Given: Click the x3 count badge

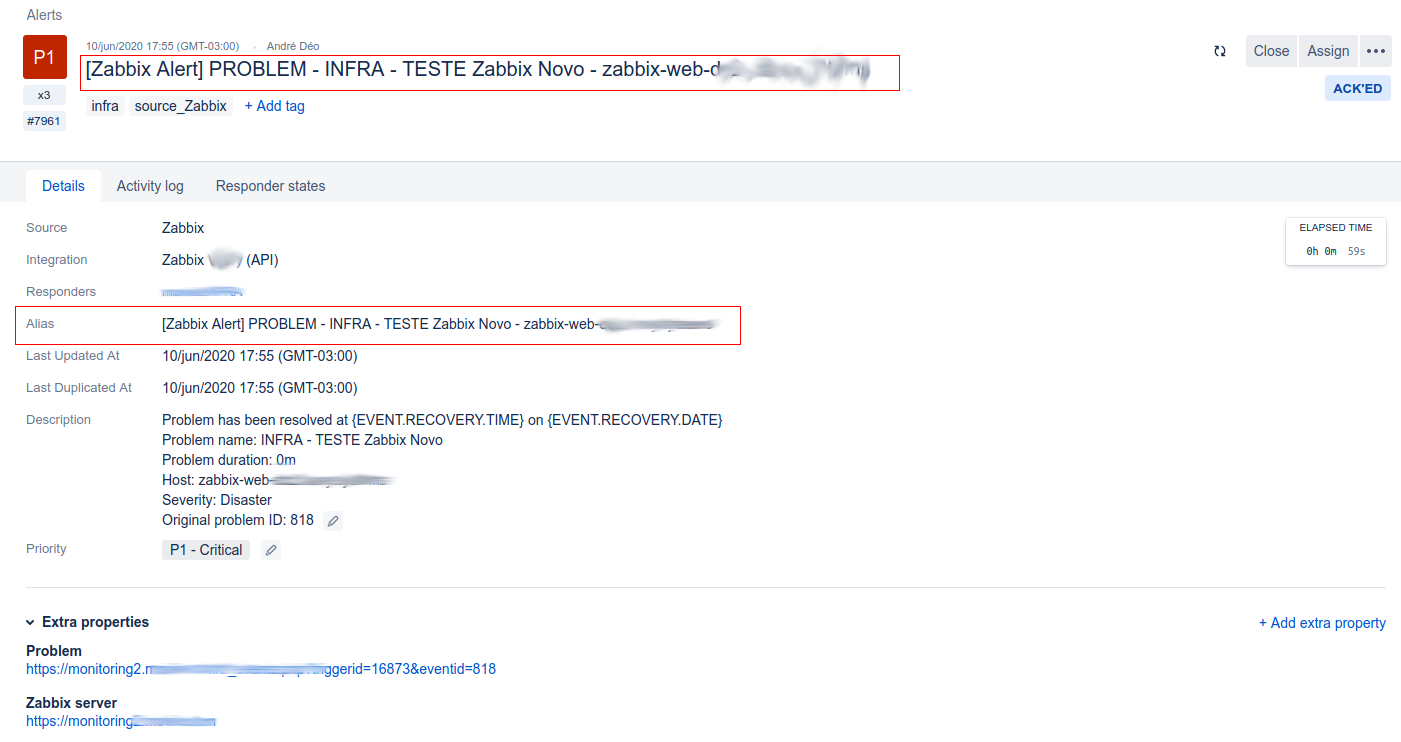Looking at the screenshot, I should pyautogui.click(x=44, y=95).
